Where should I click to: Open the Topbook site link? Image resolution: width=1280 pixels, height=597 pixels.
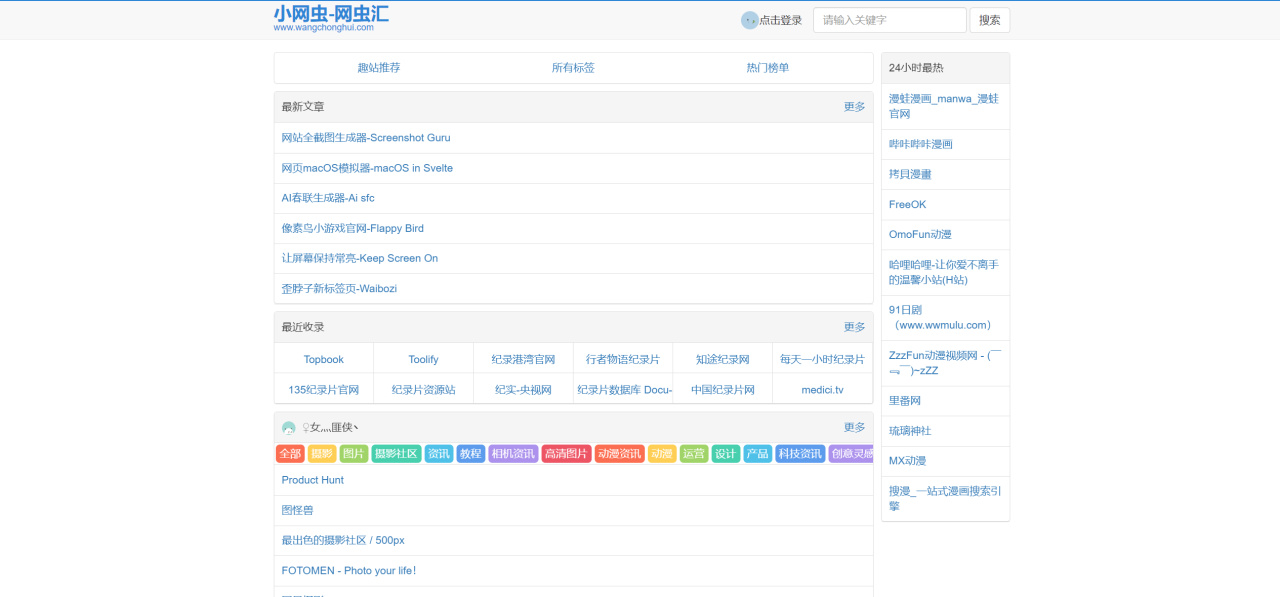[x=324, y=359]
